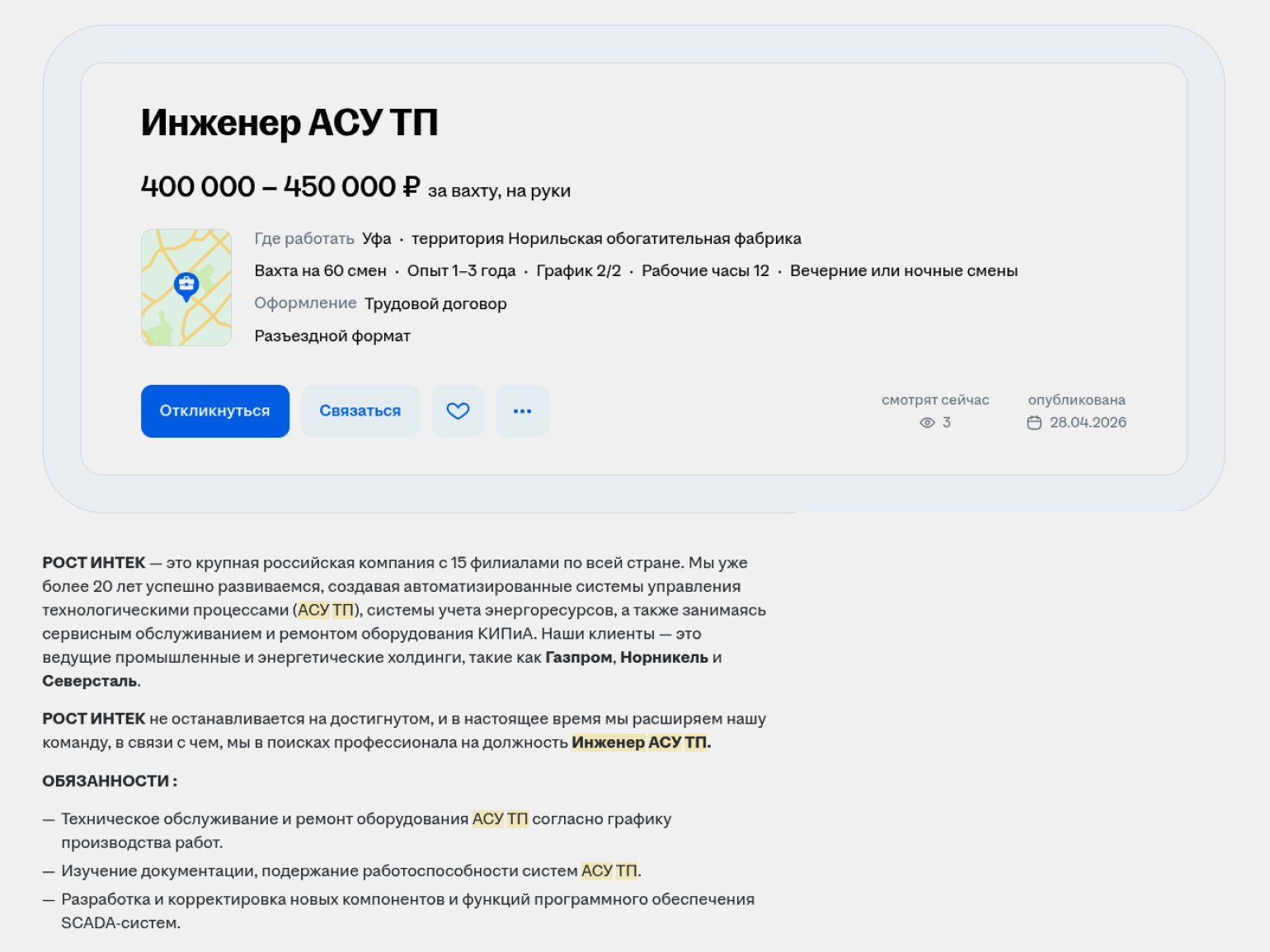Click the job title Инженер АСУ ТП
1270x952 pixels.
tap(289, 123)
